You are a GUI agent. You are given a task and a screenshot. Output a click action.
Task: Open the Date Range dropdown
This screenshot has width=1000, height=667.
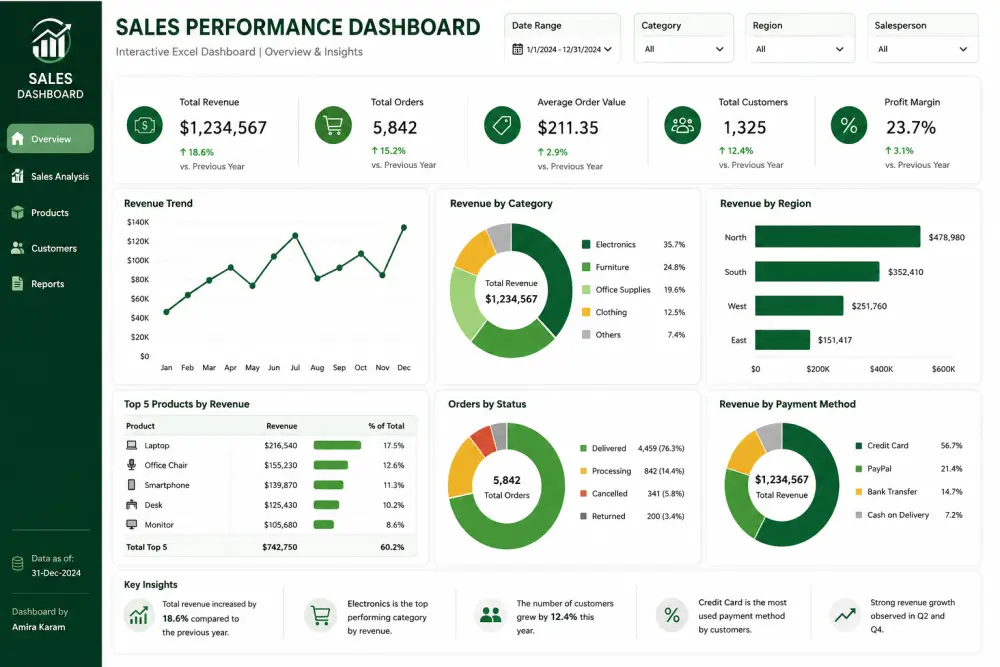click(562, 49)
